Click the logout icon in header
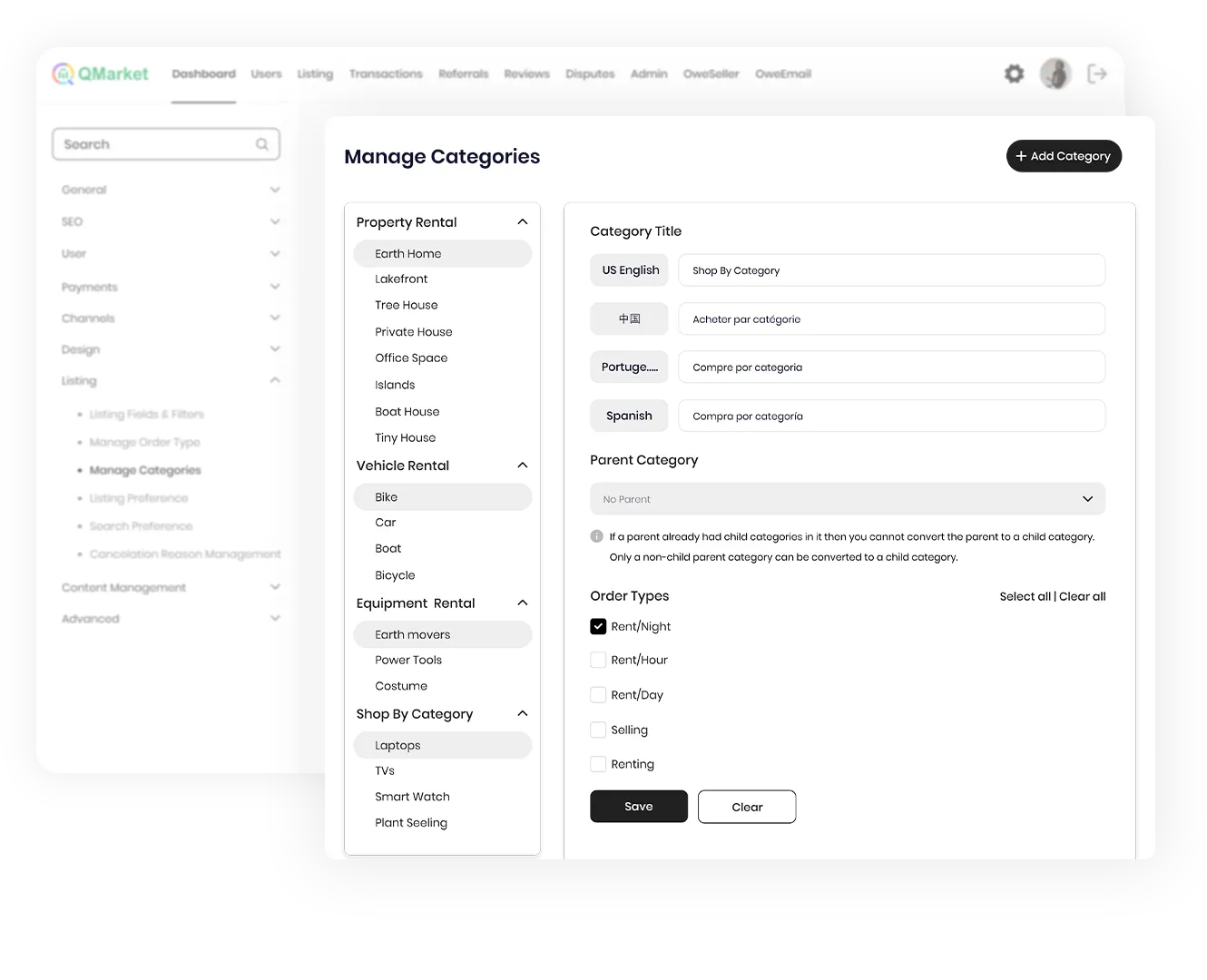The image size is (1207, 980). (1097, 73)
